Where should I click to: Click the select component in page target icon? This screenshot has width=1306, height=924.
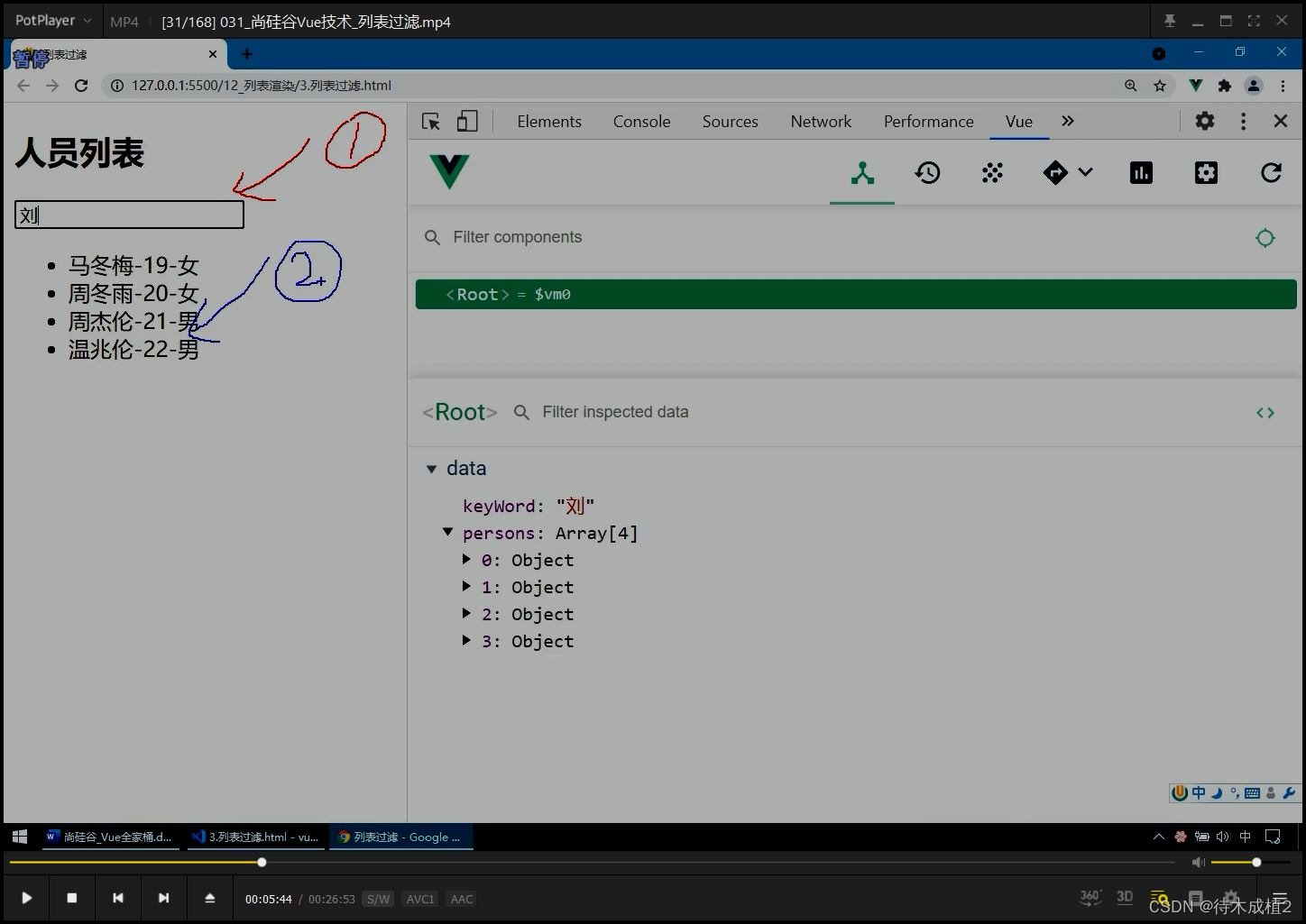pos(1265,238)
